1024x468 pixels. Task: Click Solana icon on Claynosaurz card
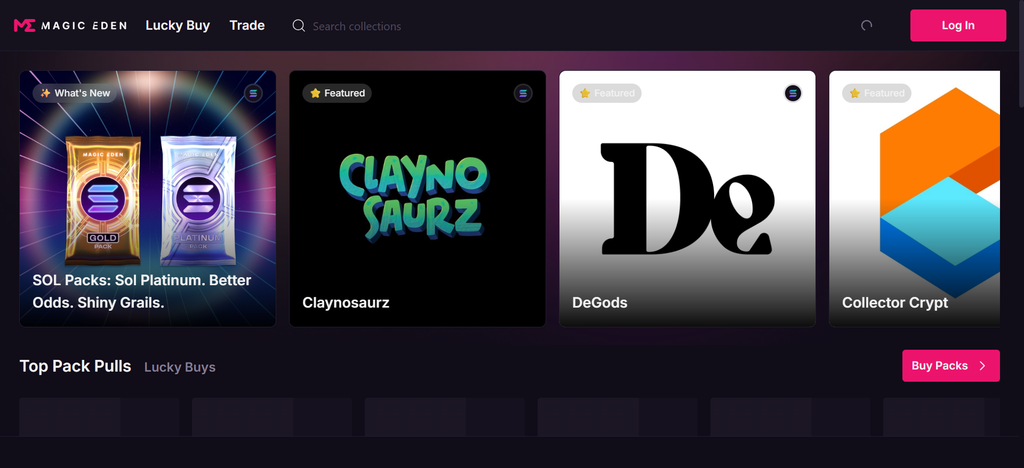(x=522, y=93)
